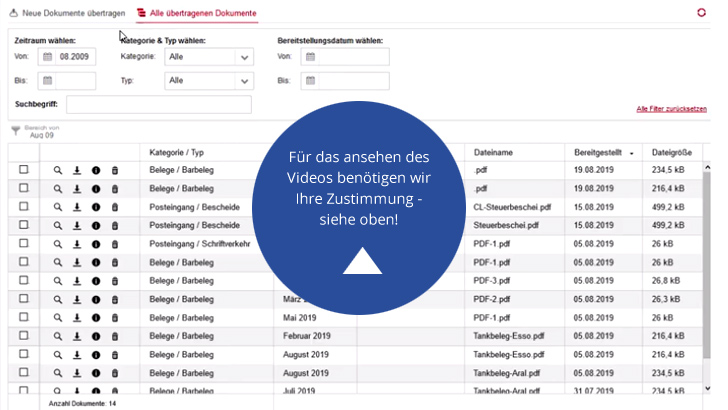Preview the CL-Steuerbescheid.pdf document with magnifier icon
728x410 pixels.
(x=58, y=206)
